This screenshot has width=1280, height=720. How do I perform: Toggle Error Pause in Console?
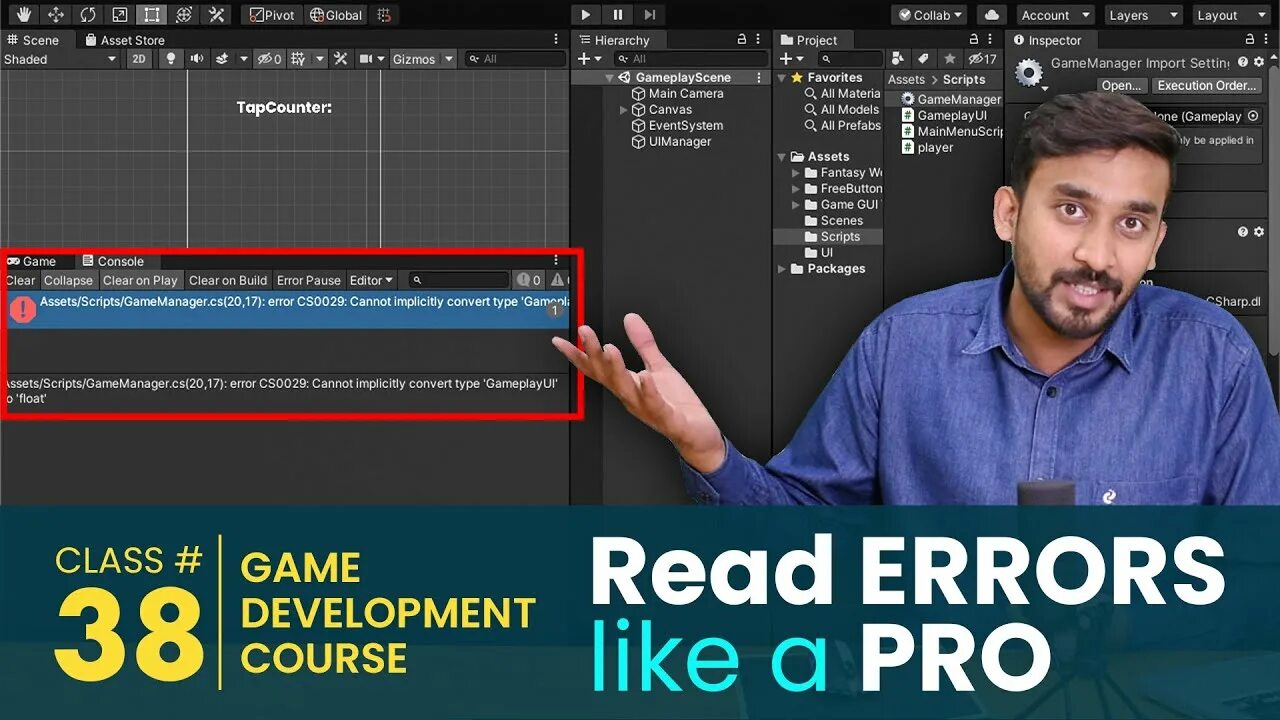tap(309, 280)
